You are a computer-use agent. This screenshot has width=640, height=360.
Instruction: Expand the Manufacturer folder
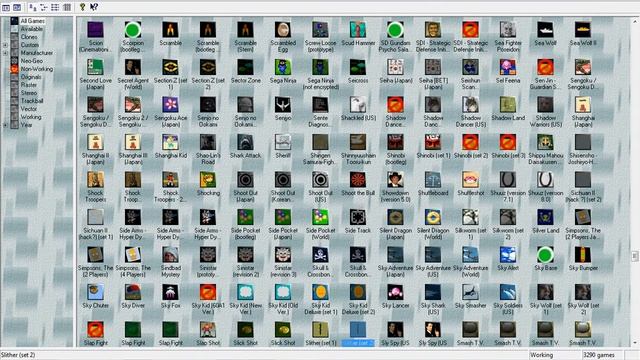pos(5,53)
